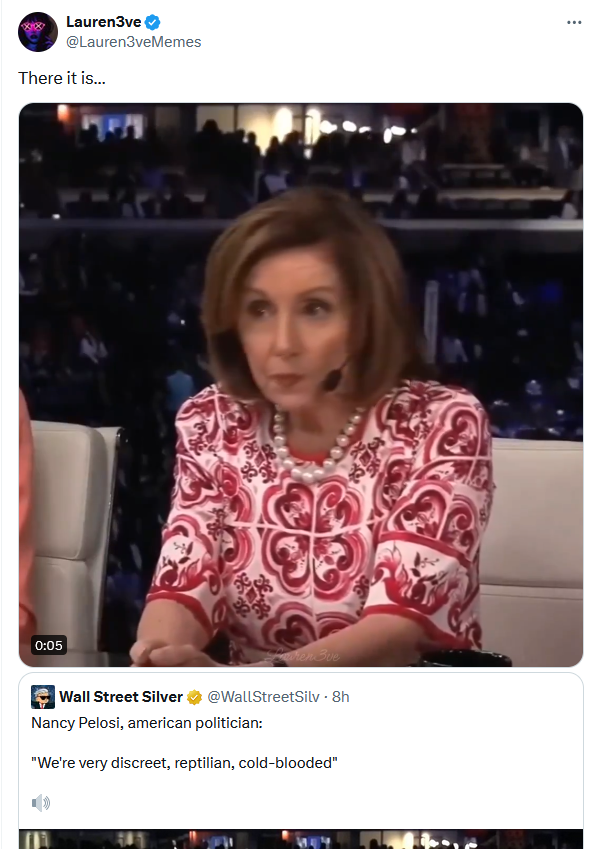Click the Wall Street Silver avatar icon
Viewport: 600px width, 849px height.
[43, 697]
